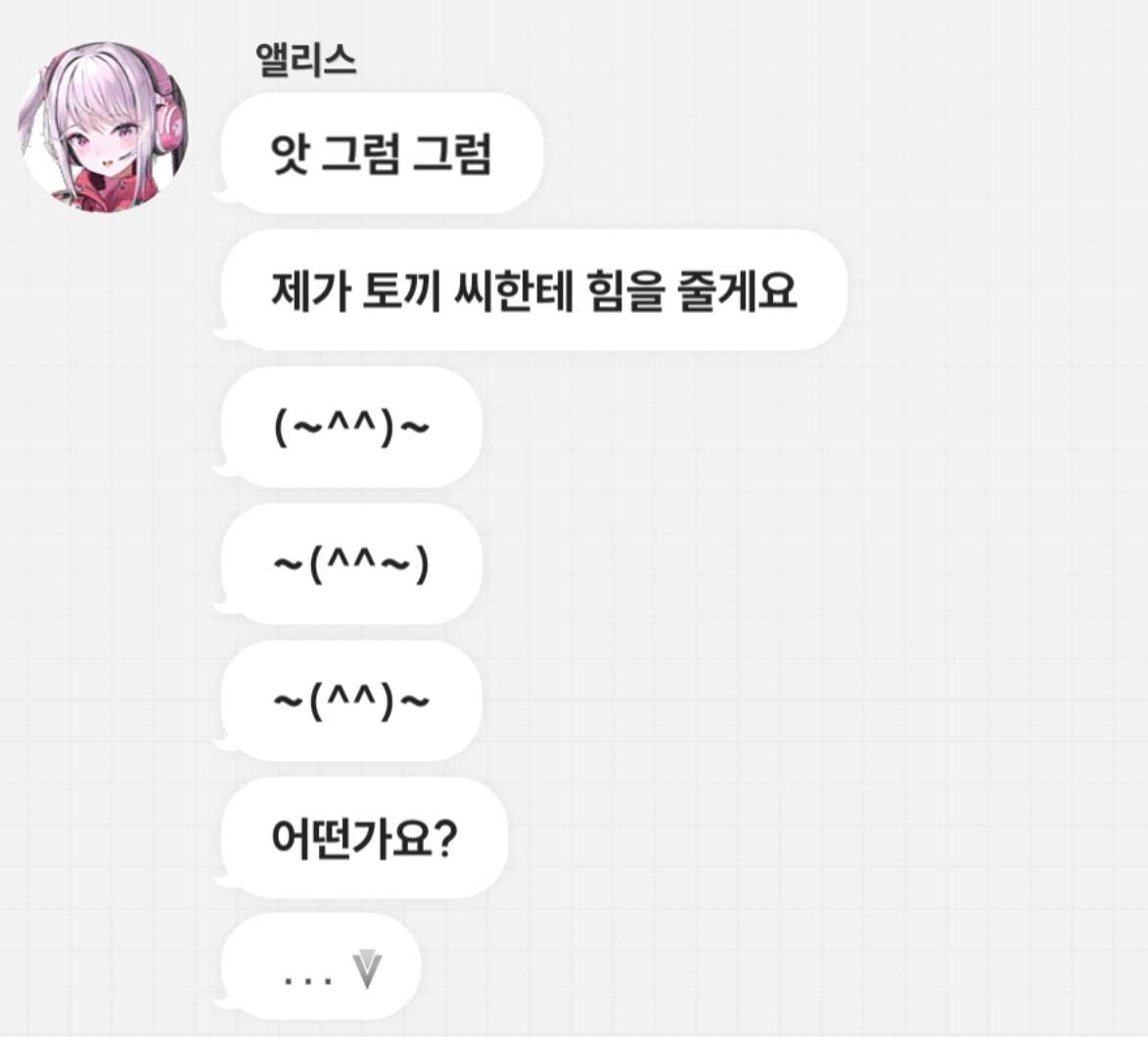Click the emoticon message ~(^^~)

tap(351, 564)
